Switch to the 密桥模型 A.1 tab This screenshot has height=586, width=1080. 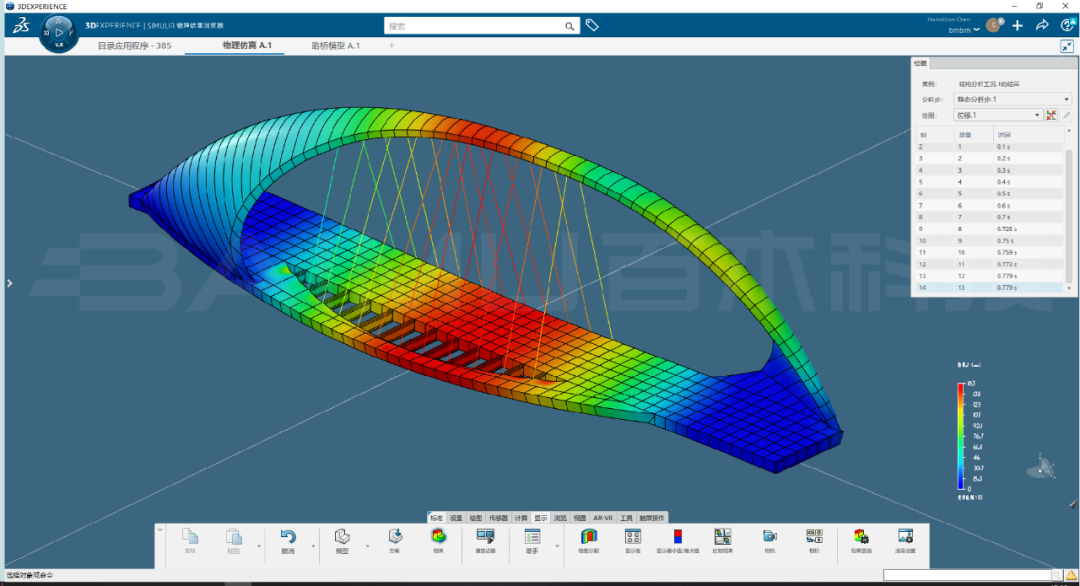point(335,46)
